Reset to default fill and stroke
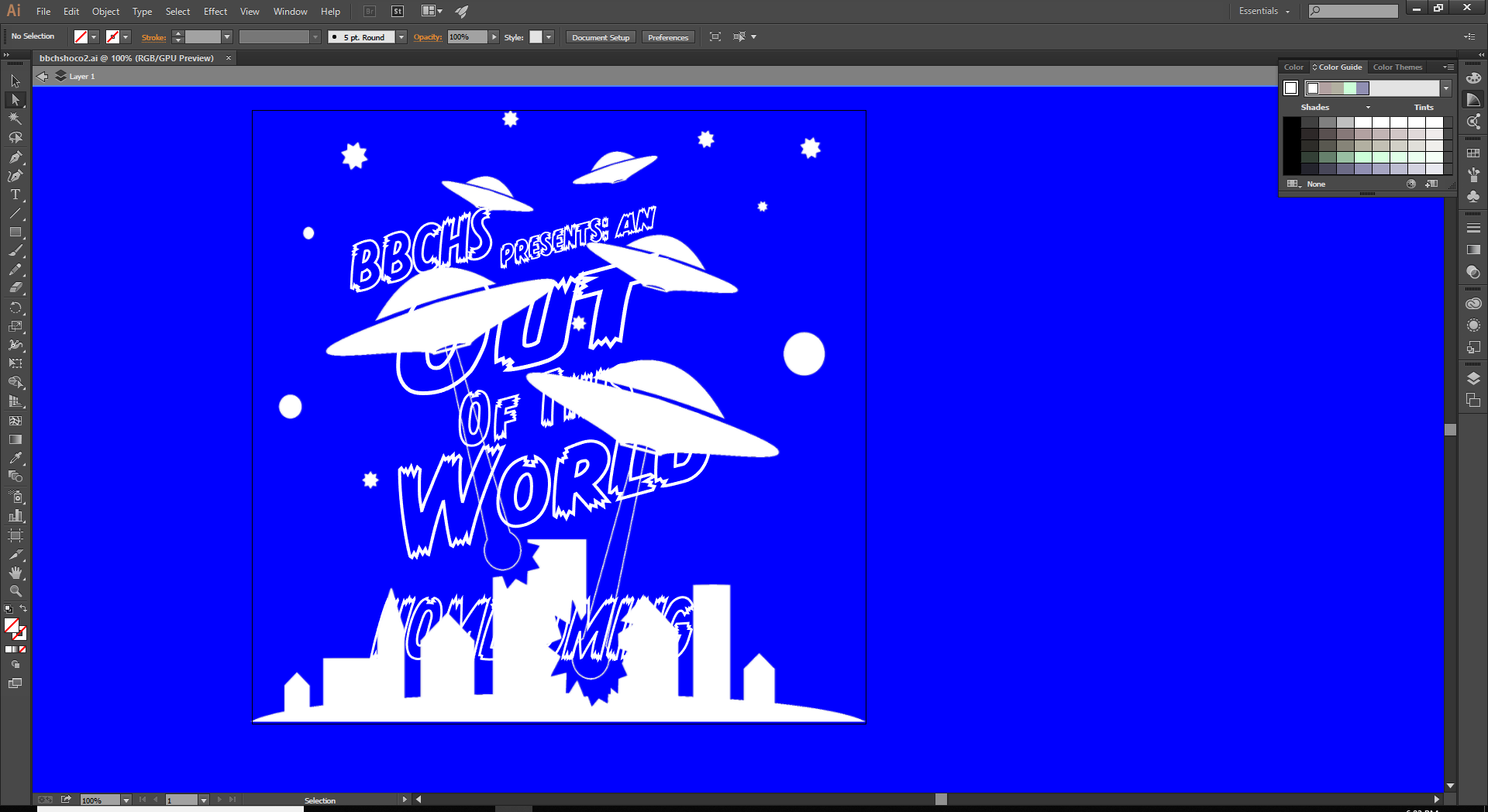 (8, 609)
